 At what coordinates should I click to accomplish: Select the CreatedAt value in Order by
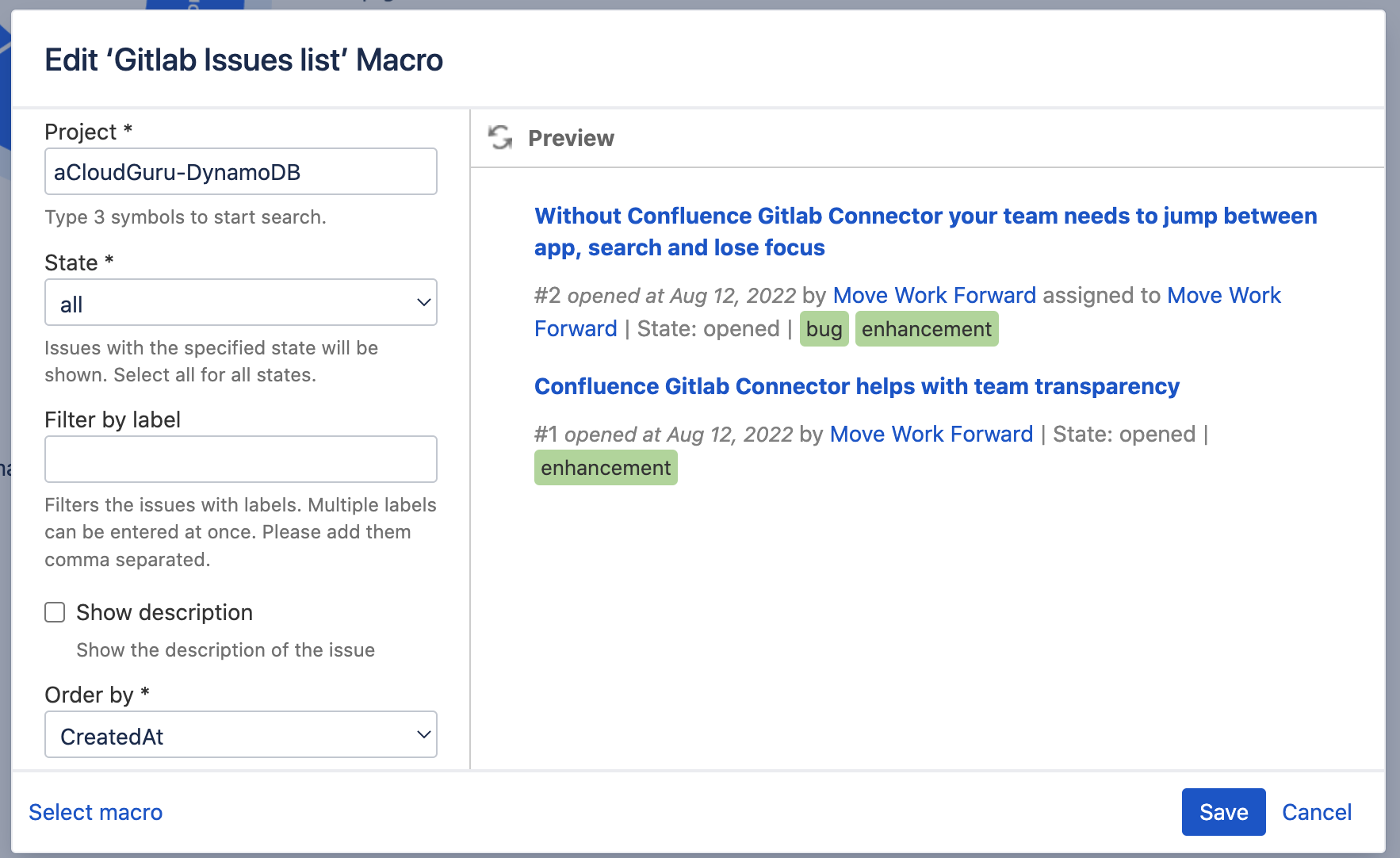(x=240, y=735)
